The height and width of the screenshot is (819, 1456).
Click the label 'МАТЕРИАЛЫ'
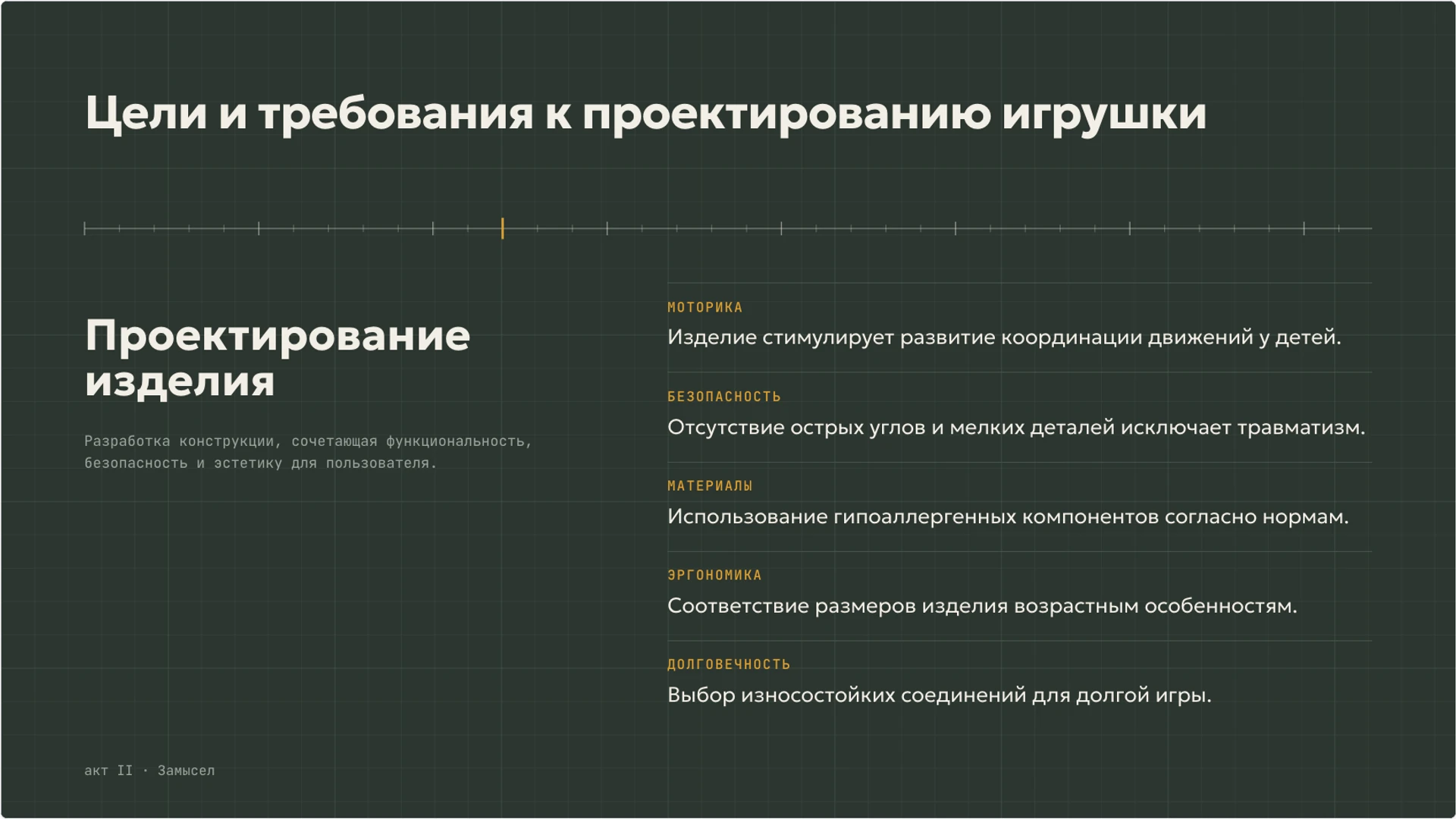click(x=710, y=486)
